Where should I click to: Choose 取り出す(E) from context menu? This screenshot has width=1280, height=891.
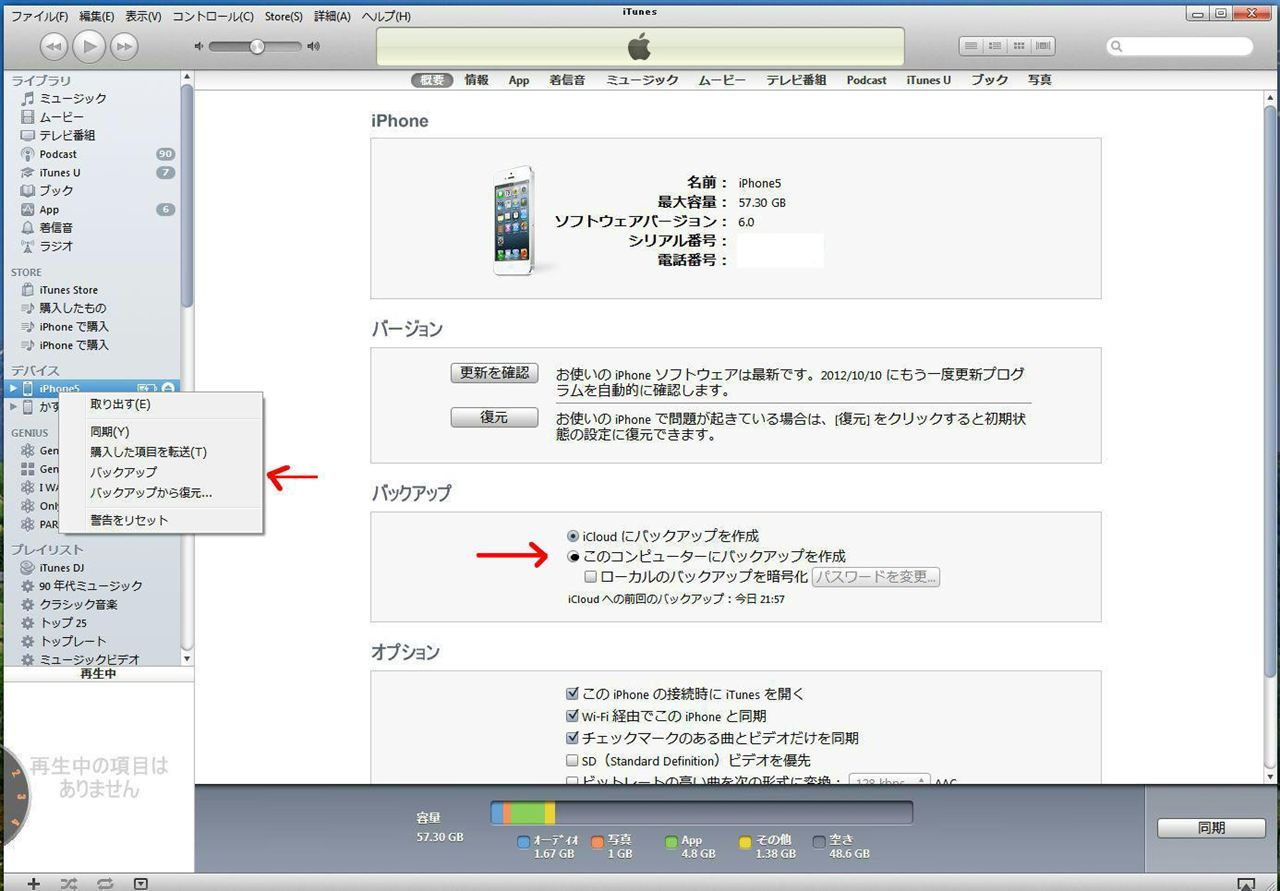coord(161,405)
